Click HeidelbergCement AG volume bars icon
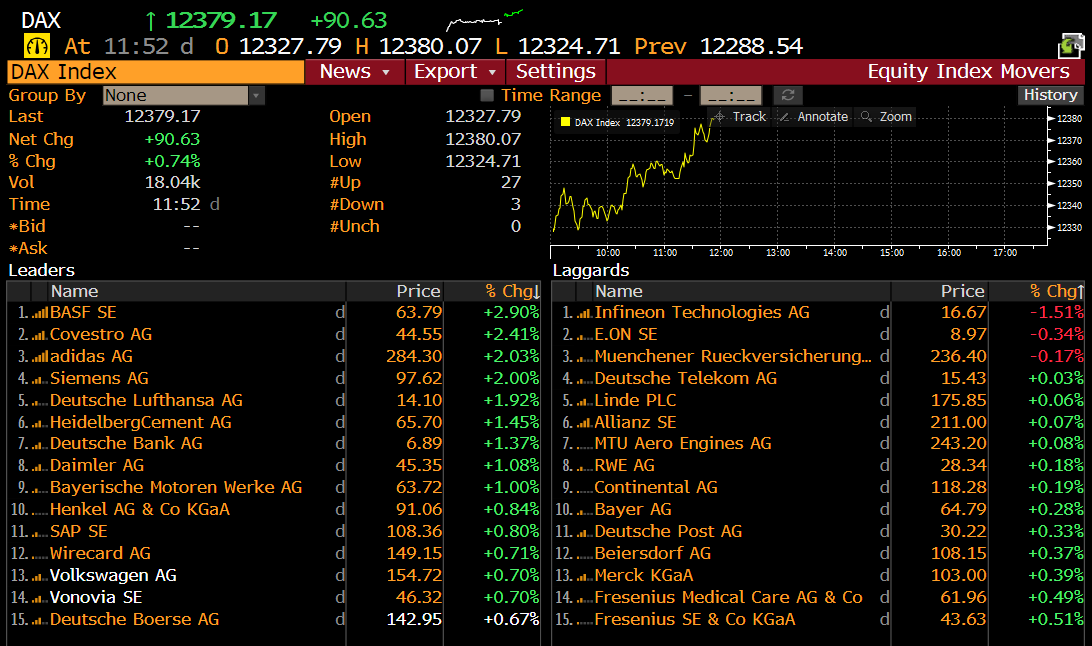Image resolution: width=1092 pixels, height=646 pixels. tap(40, 423)
